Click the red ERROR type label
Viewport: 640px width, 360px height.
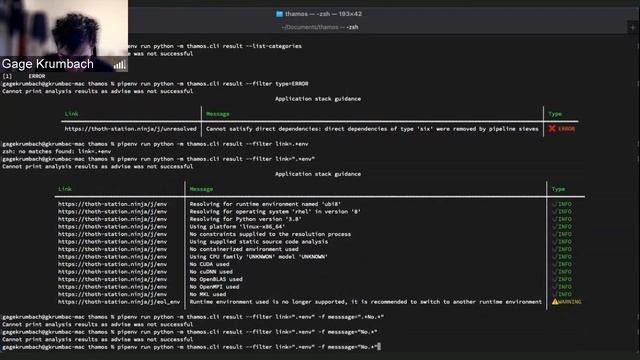(567, 129)
